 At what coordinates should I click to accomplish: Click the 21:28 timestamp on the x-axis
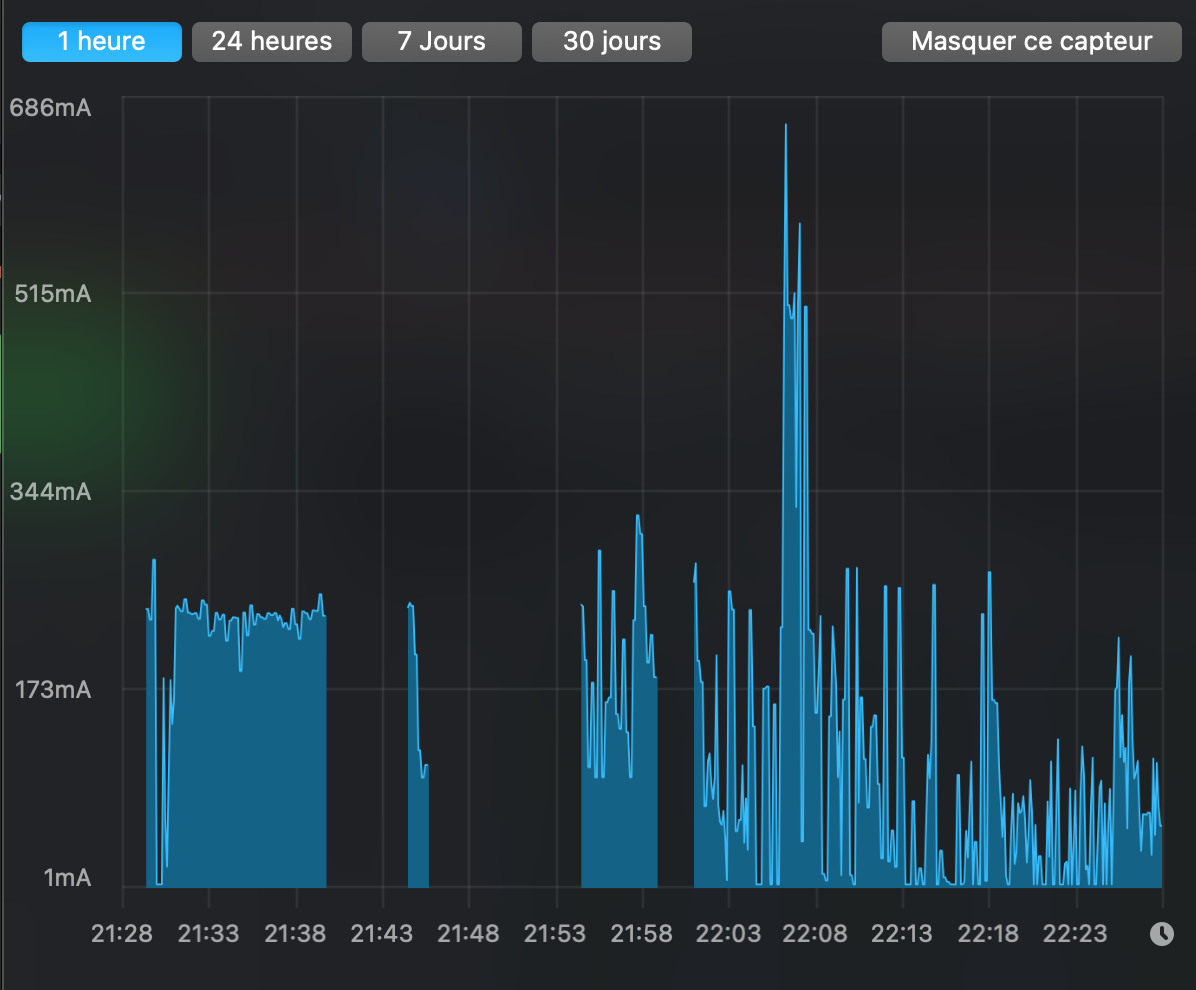[123, 933]
